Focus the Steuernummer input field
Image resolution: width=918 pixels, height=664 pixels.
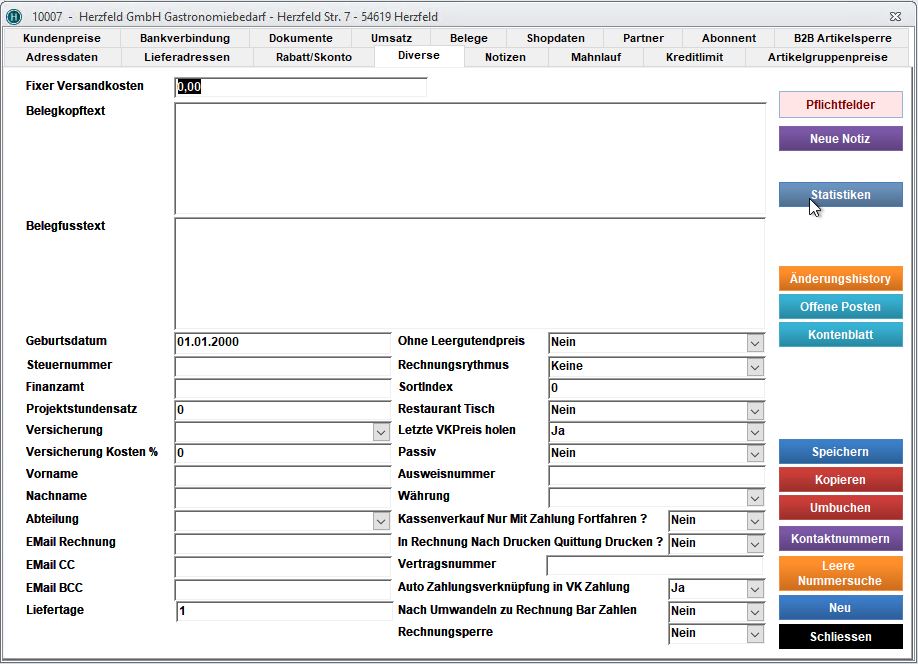(282, 366)
